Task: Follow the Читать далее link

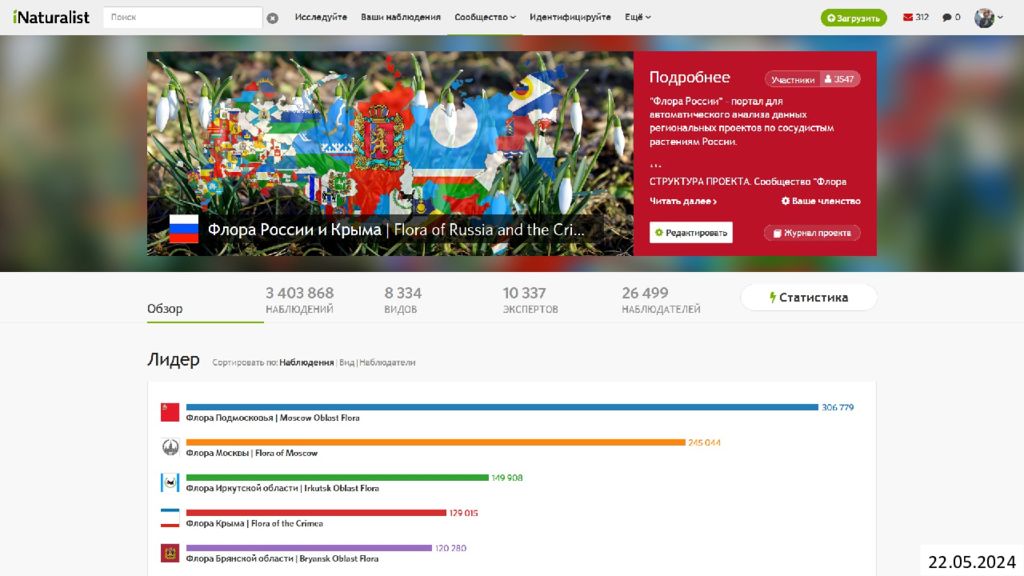Action: 682,201
